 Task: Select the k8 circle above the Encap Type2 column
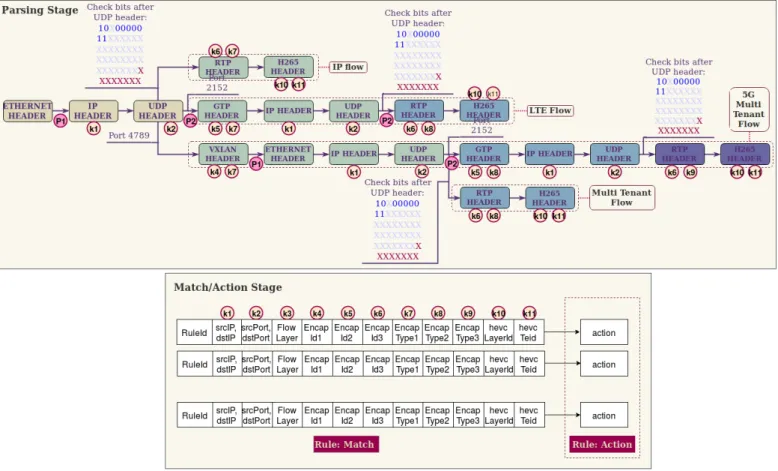[x=438, y=313]
